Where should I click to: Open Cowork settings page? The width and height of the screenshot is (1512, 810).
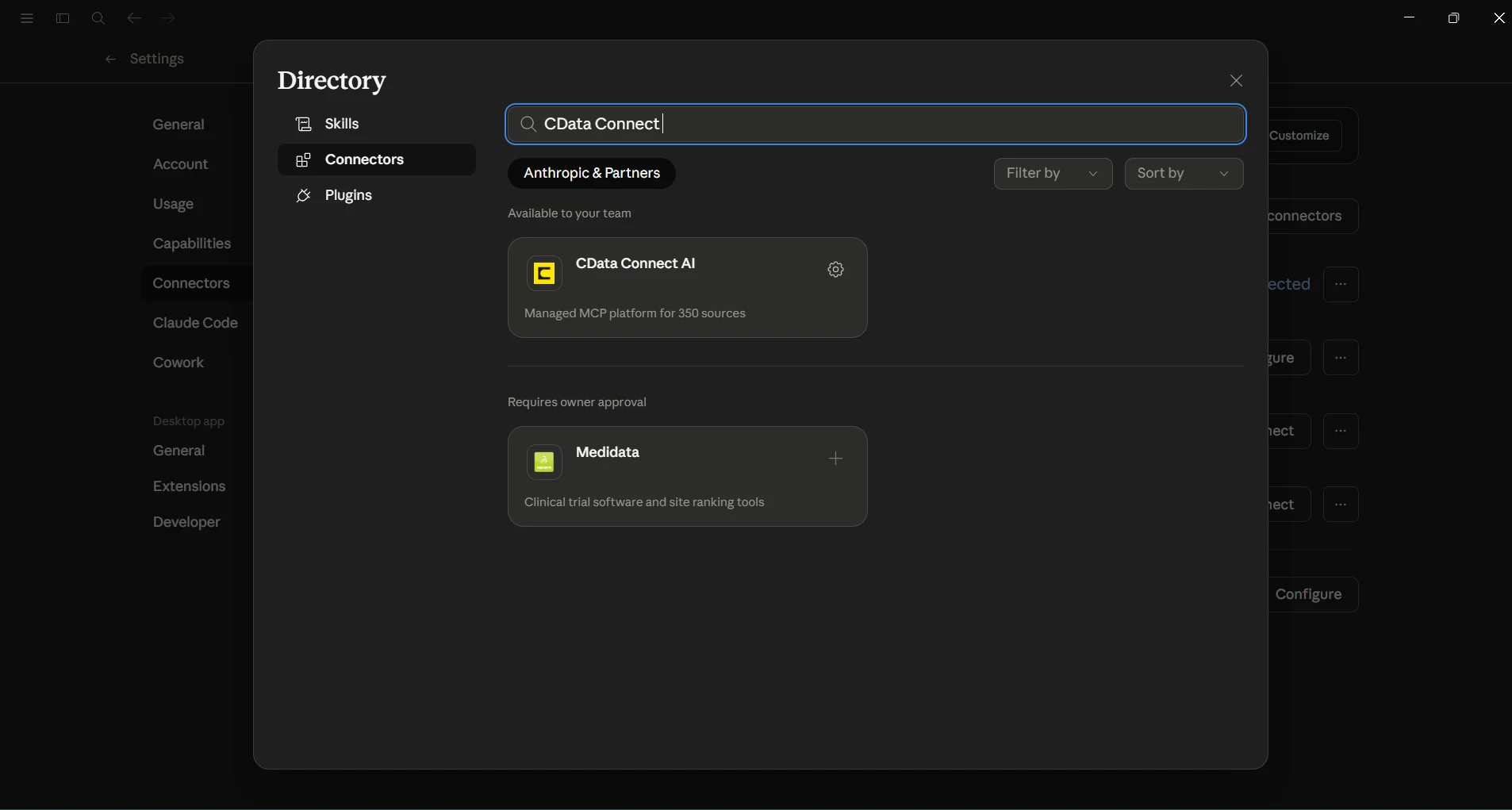pyautogui.click(x=178, y=363)
